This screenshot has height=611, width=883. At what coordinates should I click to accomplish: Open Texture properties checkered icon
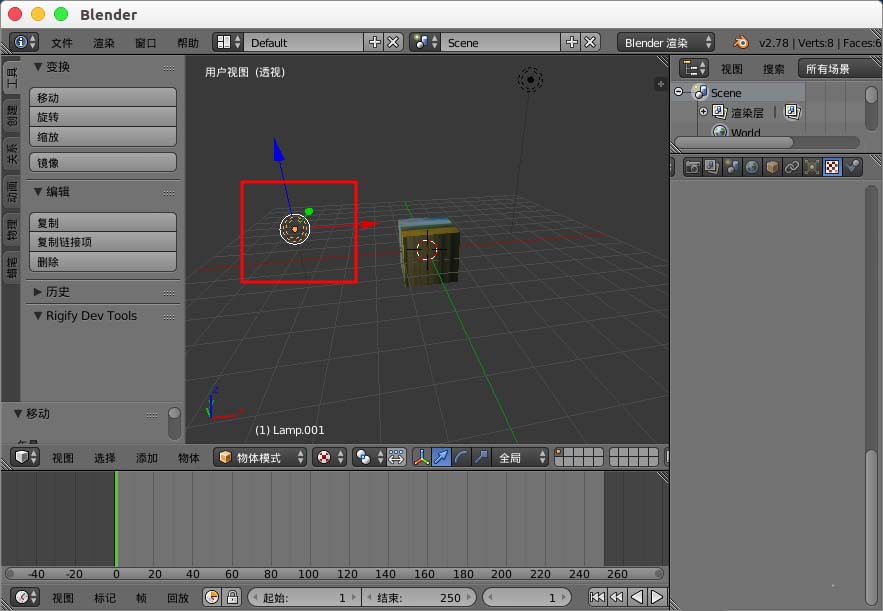point(832,167)
